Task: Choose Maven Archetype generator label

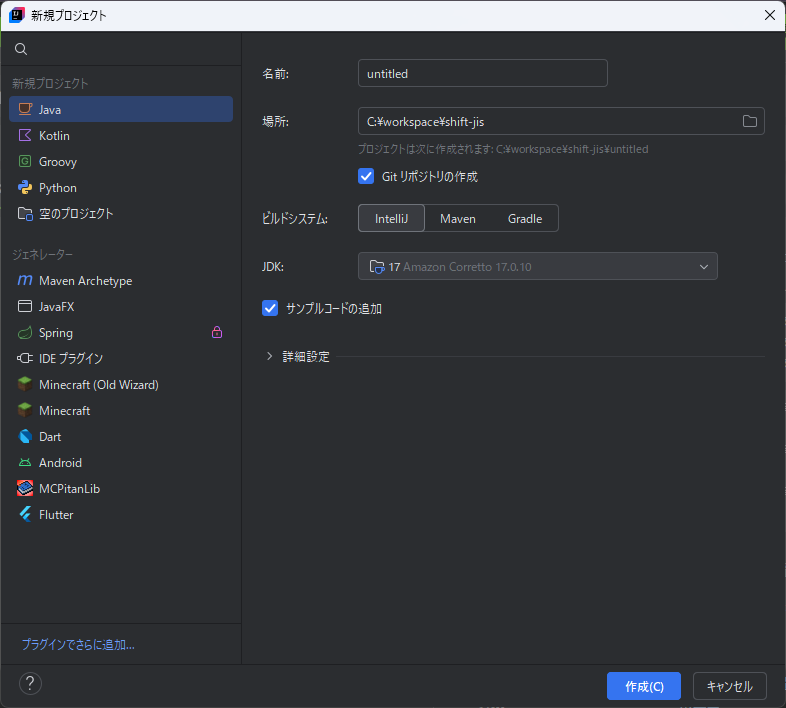Action: tap(86, 281)
